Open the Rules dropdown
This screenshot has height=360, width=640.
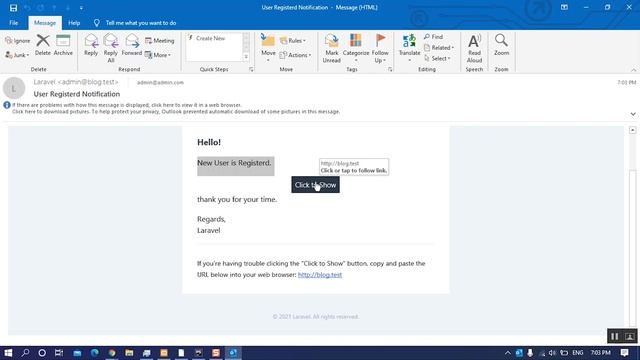(x=293, y=40)
